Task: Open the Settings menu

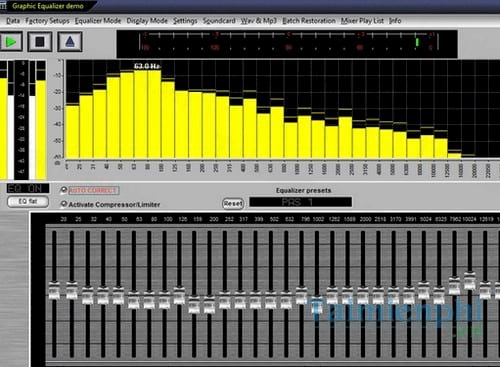Action: tap(185, 21)
